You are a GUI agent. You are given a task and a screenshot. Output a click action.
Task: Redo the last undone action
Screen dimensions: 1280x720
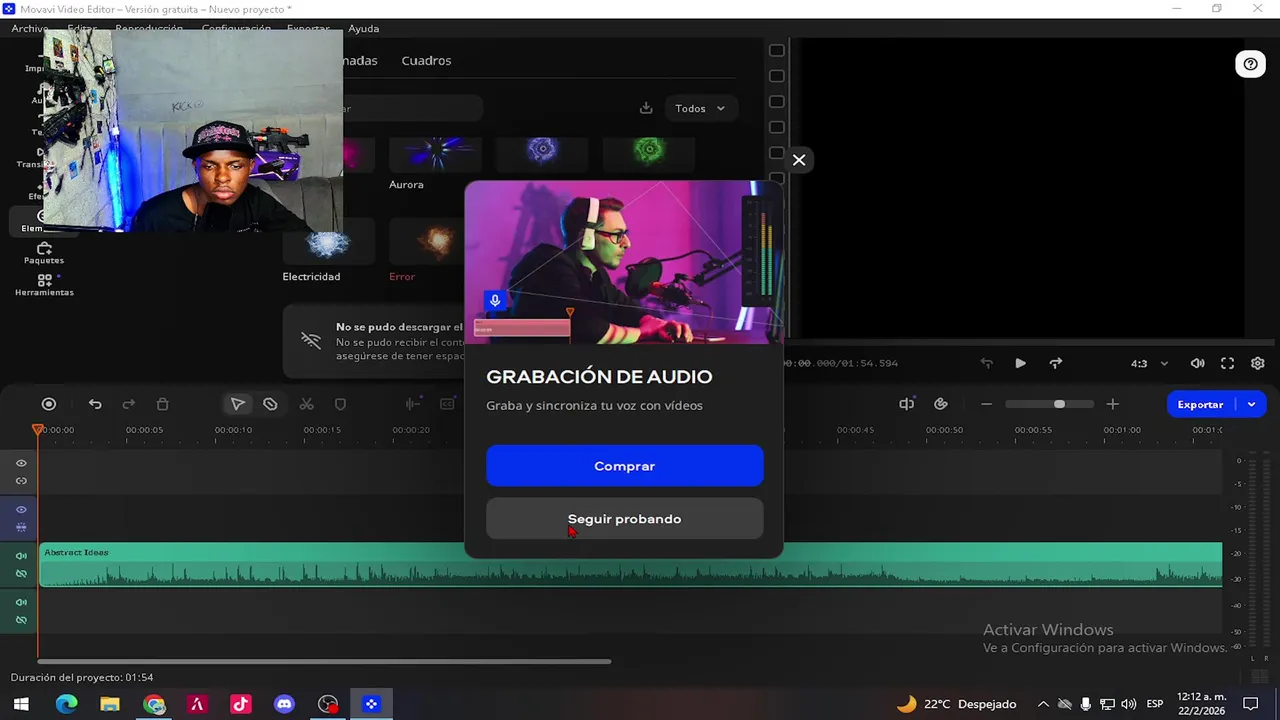click(129, 404)
